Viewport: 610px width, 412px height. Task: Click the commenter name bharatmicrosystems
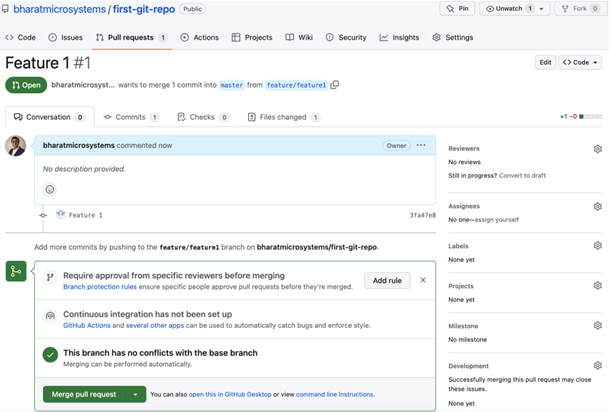point(79,145)
